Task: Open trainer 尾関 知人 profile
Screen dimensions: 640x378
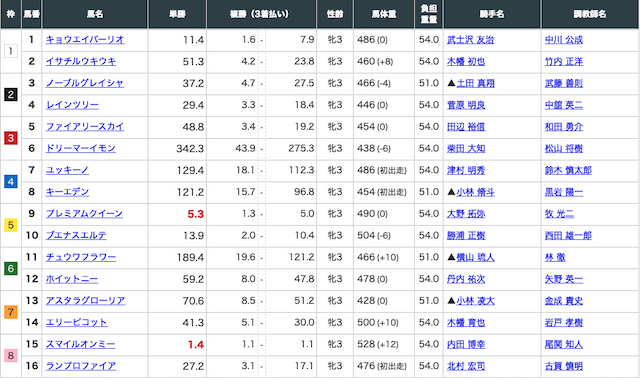Action: (x=564, y=344)
